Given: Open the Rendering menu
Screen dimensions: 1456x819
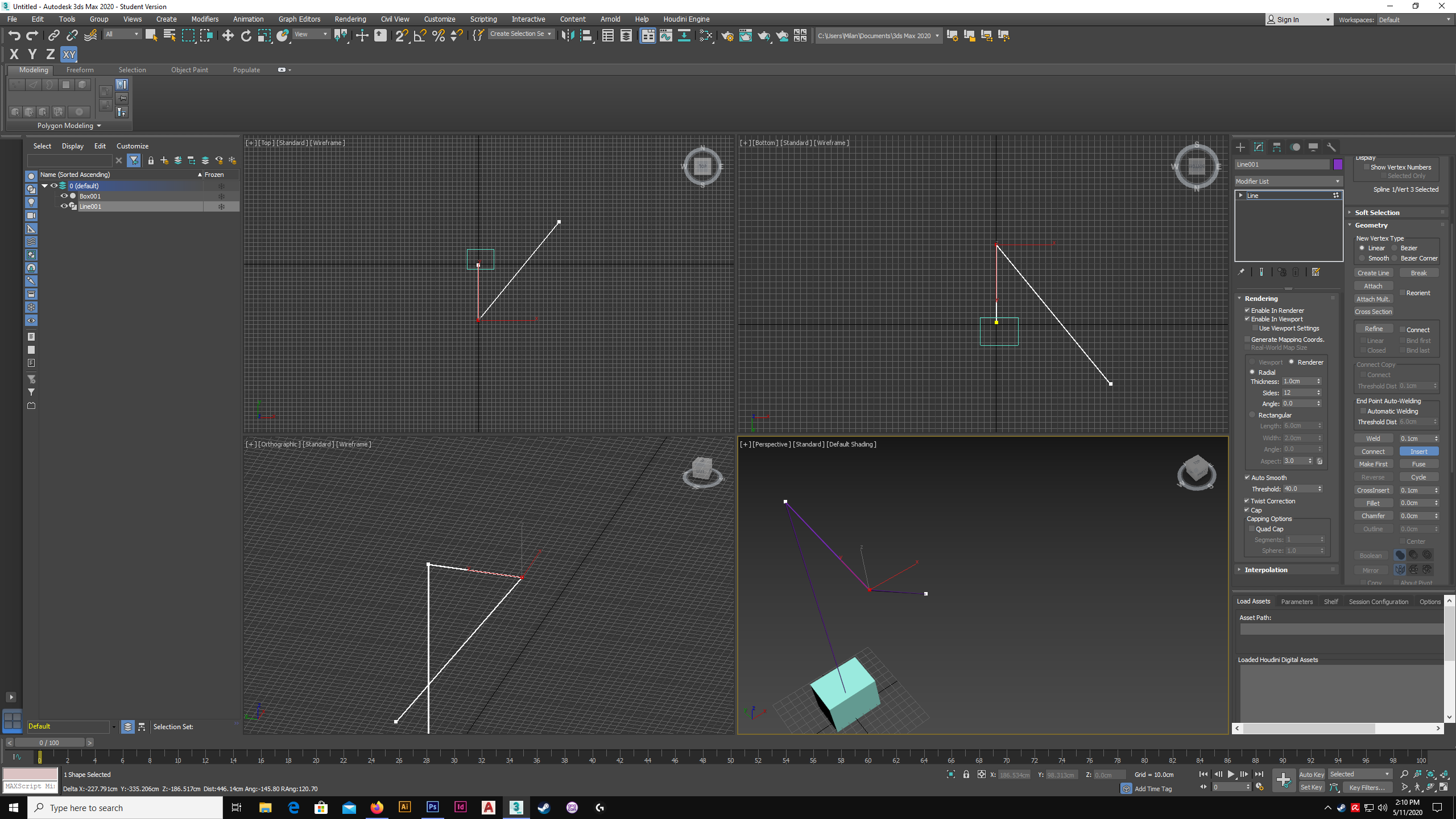Looking at the screenshot, I should 350,19.
